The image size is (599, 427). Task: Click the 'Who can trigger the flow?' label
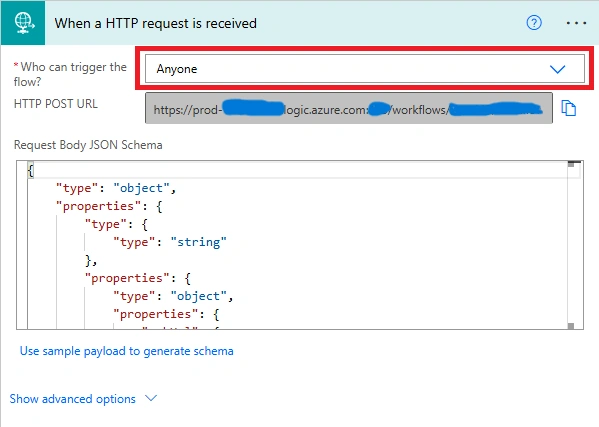[x=70, y=74]
